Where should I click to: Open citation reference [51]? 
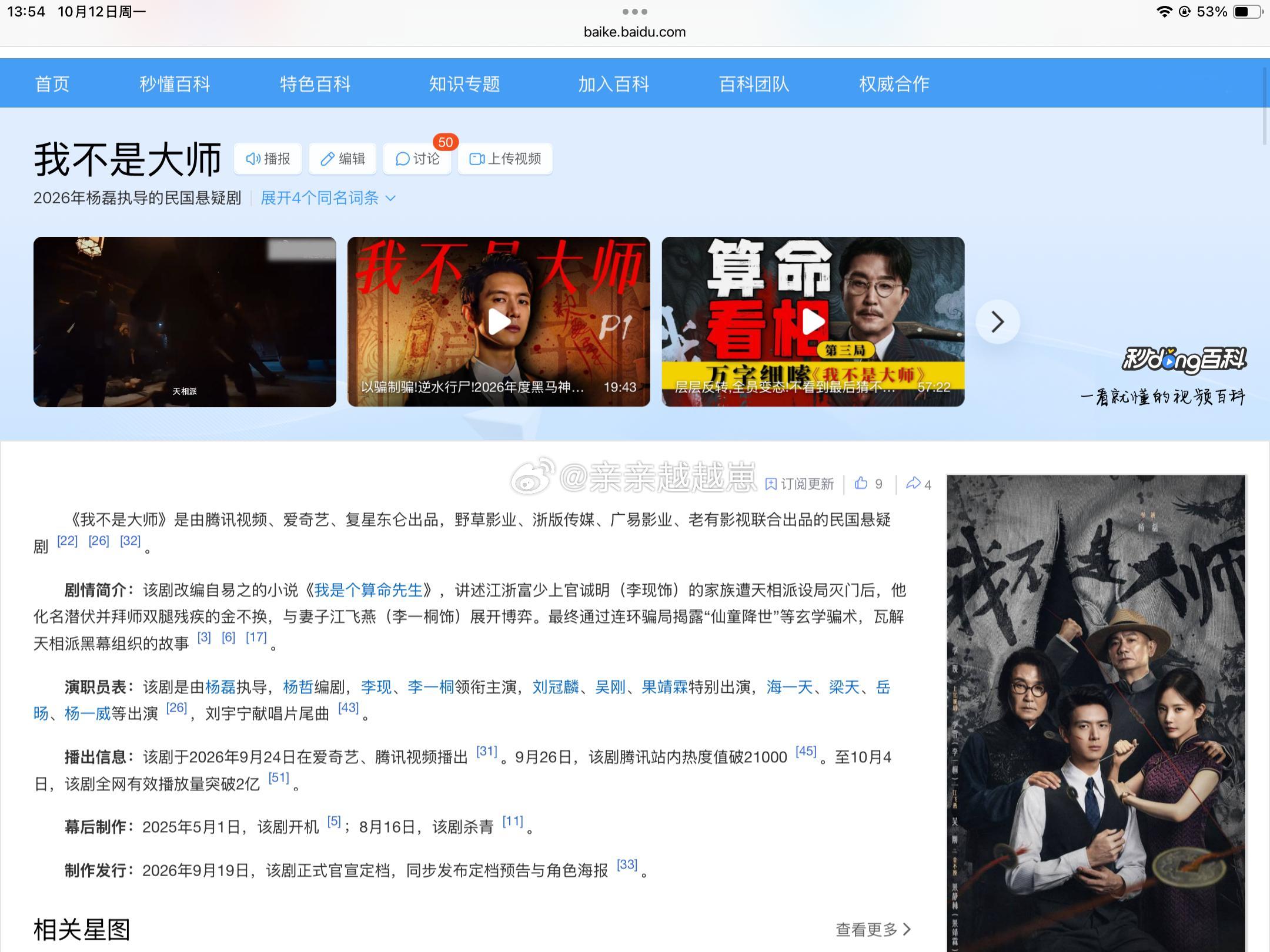click(x=279, y=777)
